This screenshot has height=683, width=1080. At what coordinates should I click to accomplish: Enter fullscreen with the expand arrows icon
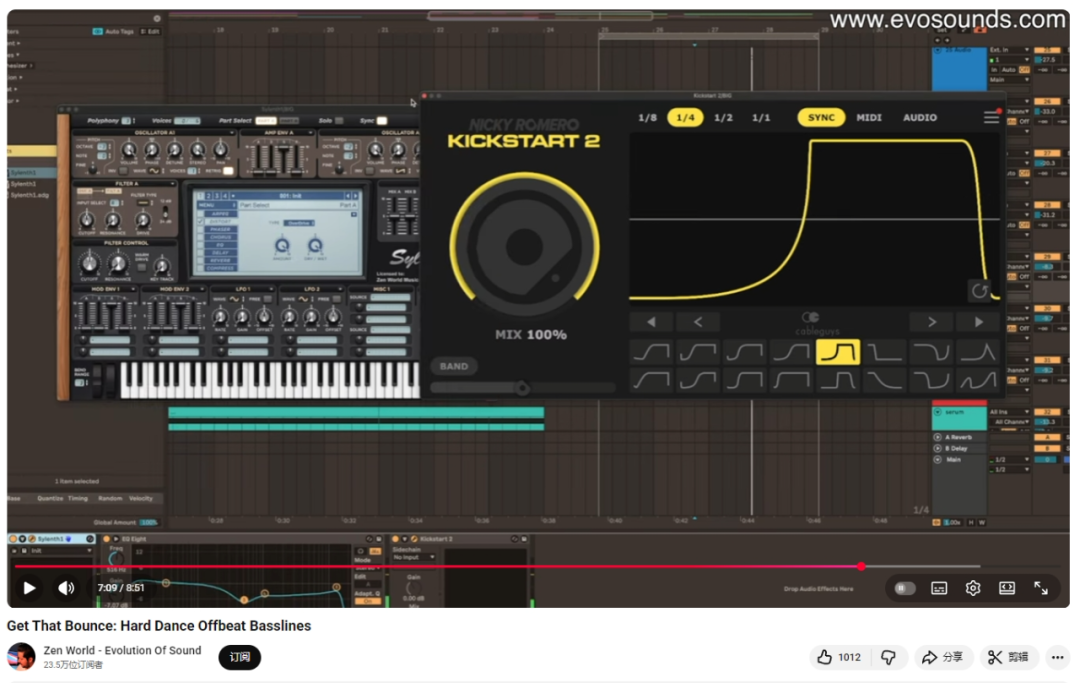[x=1041, y=588]
